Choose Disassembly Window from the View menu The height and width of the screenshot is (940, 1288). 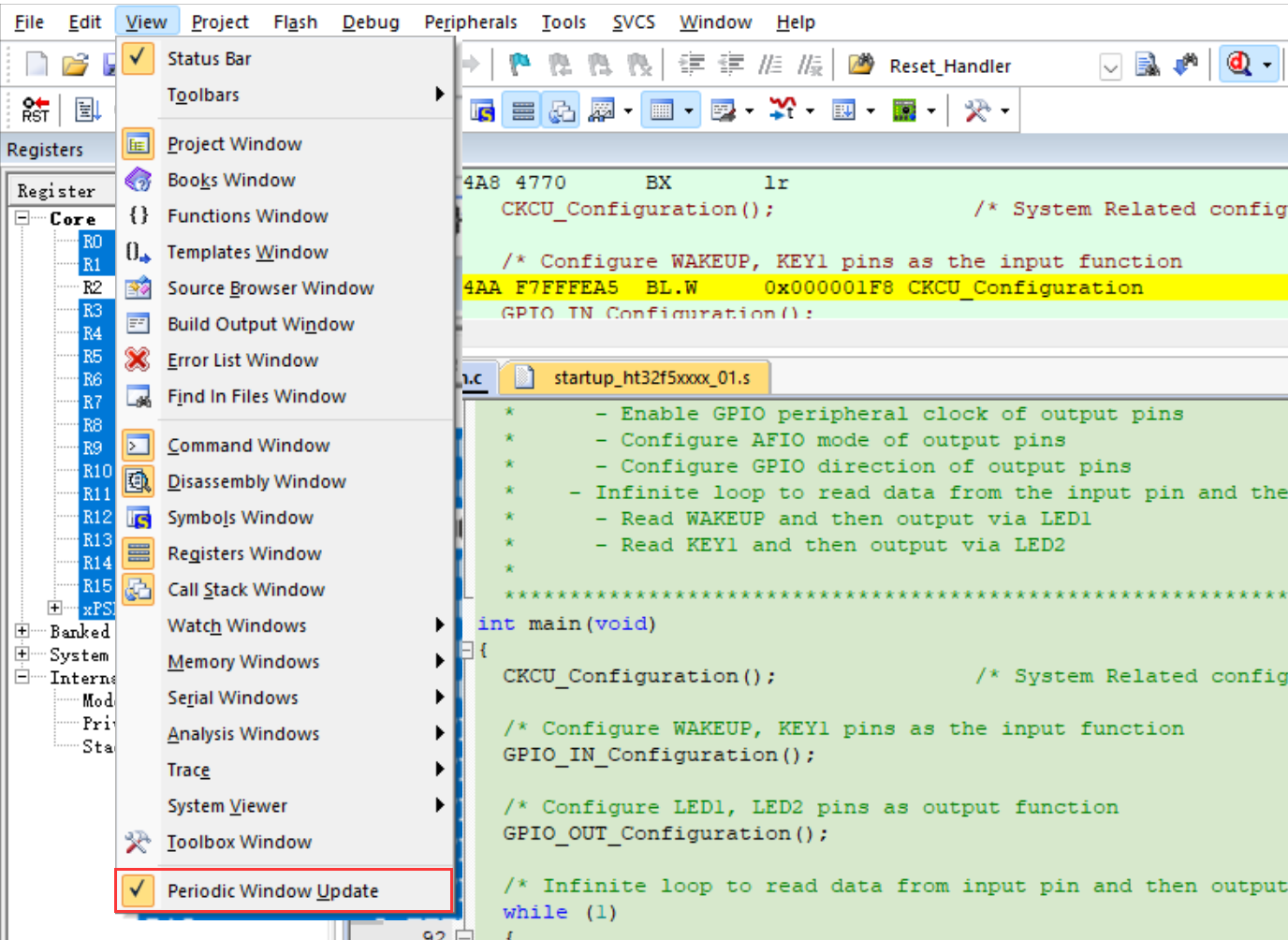coord(256,482)
